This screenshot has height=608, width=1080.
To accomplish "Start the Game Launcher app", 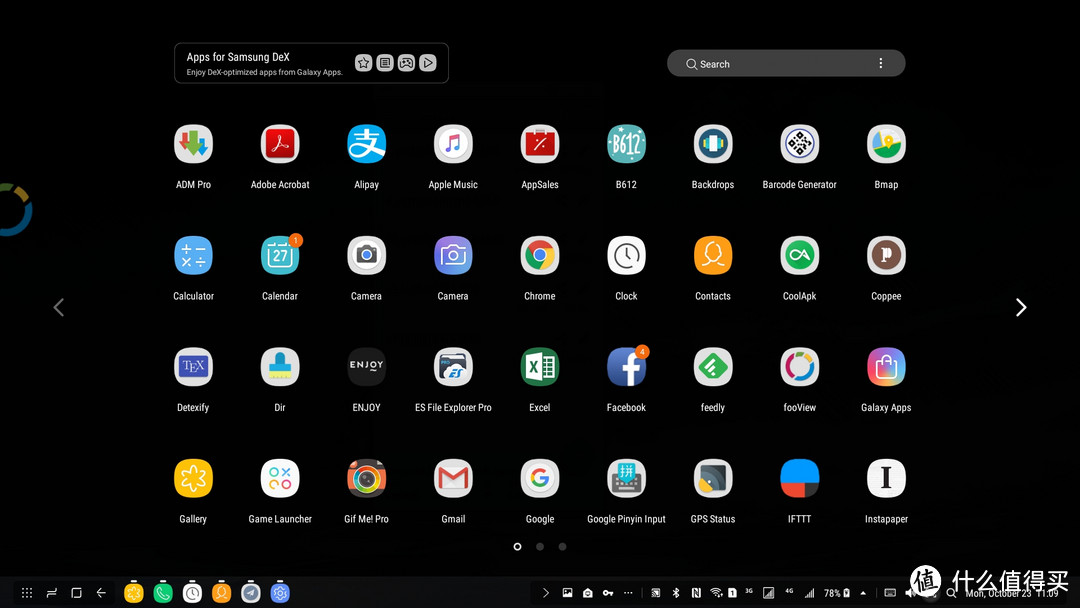I will (x=280, y=478).
